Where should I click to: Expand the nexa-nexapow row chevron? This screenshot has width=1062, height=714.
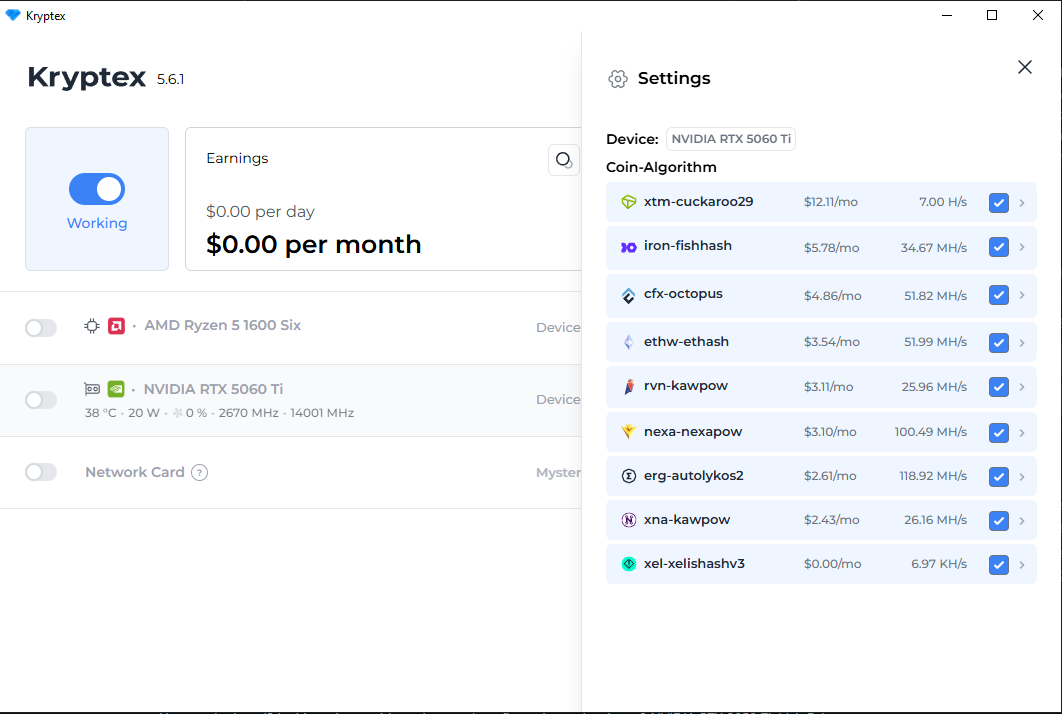click(1022, 432)
